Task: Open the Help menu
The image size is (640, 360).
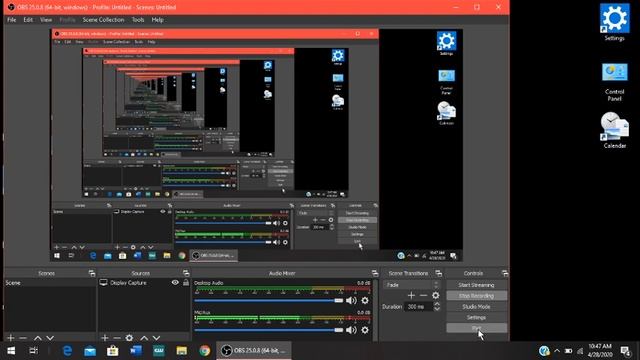Action: pos(158,20)
